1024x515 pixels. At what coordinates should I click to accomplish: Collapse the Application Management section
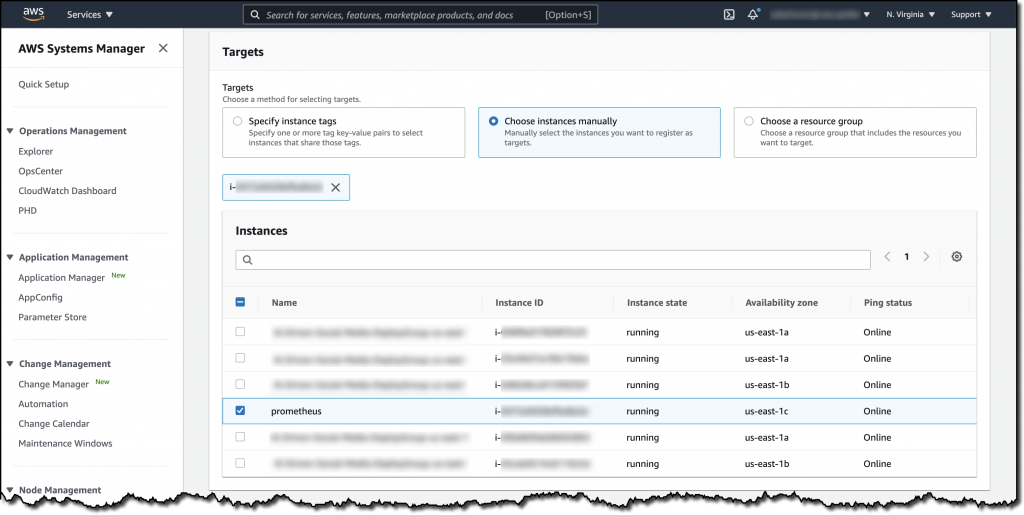point(10,257)
